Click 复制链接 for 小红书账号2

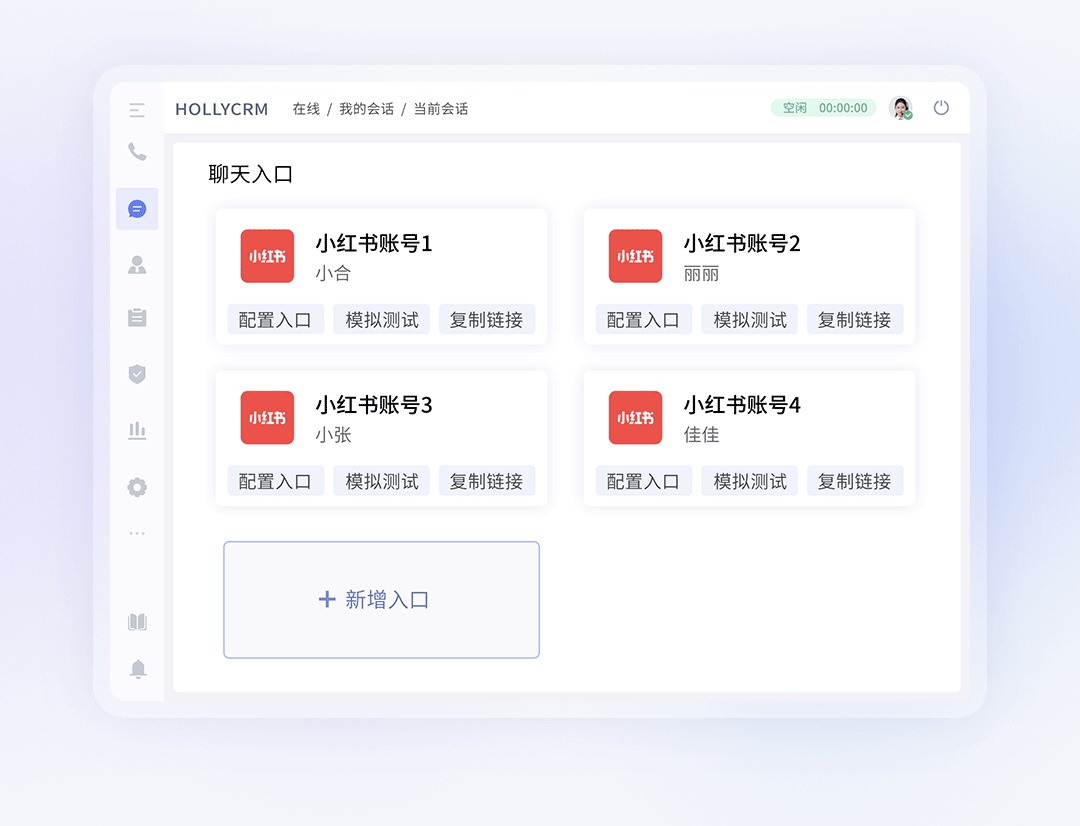(x=855, y=320)
